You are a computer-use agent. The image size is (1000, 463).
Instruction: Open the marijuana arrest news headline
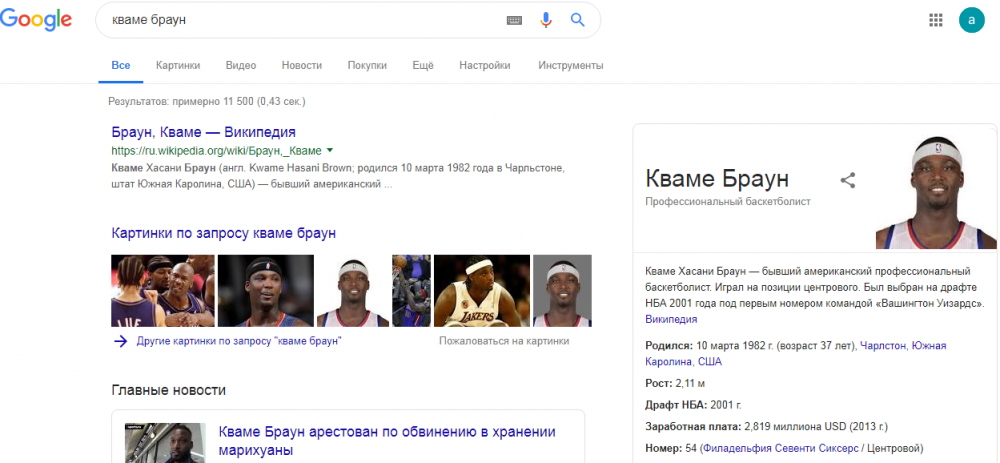tap(387, 441)
